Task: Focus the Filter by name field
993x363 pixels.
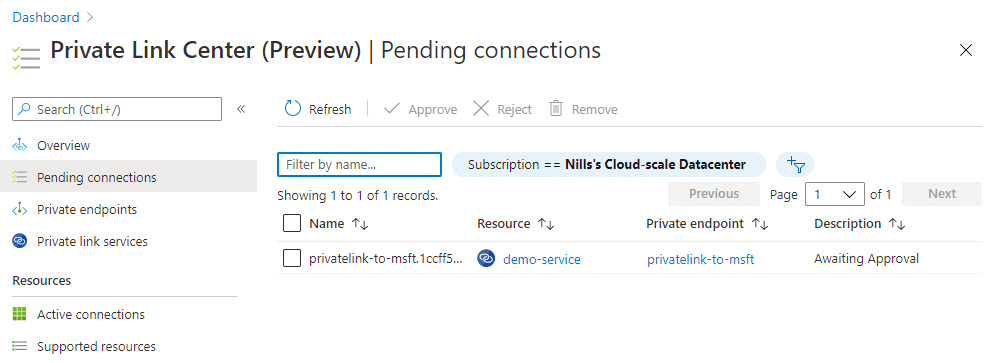Action: (359, 165)
